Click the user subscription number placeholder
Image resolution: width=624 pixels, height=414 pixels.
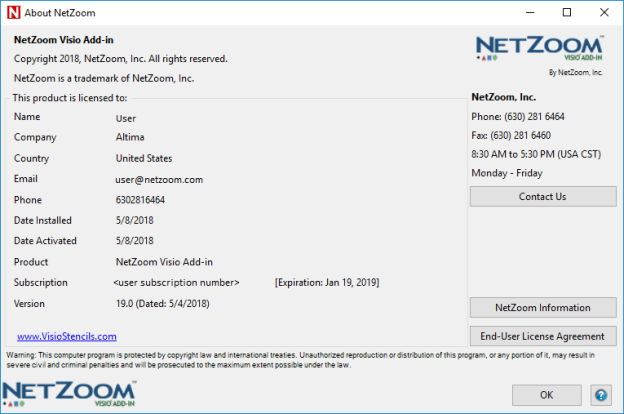tap(176, 283)
